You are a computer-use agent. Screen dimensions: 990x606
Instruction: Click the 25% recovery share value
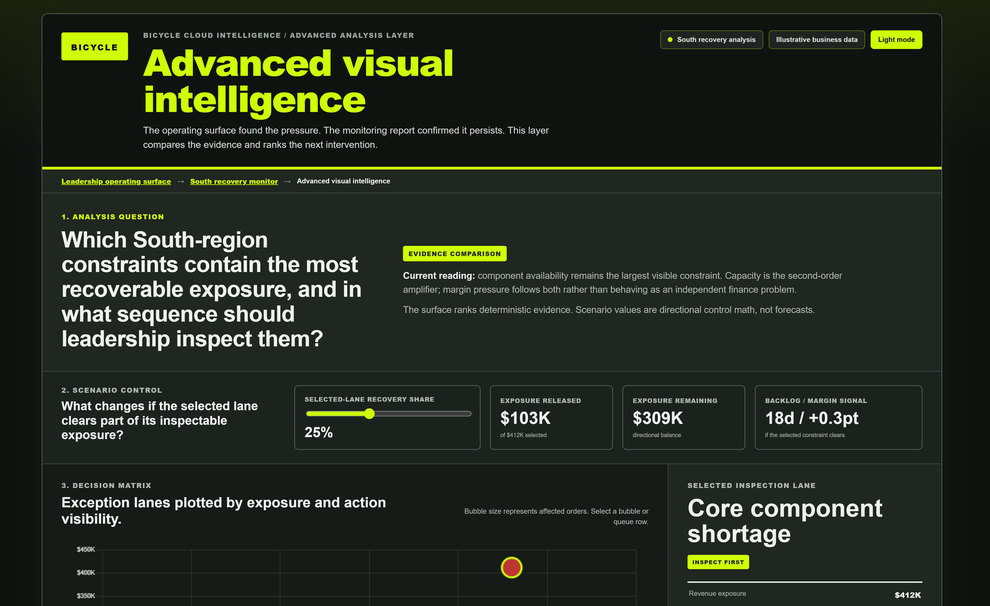point(318,432)
